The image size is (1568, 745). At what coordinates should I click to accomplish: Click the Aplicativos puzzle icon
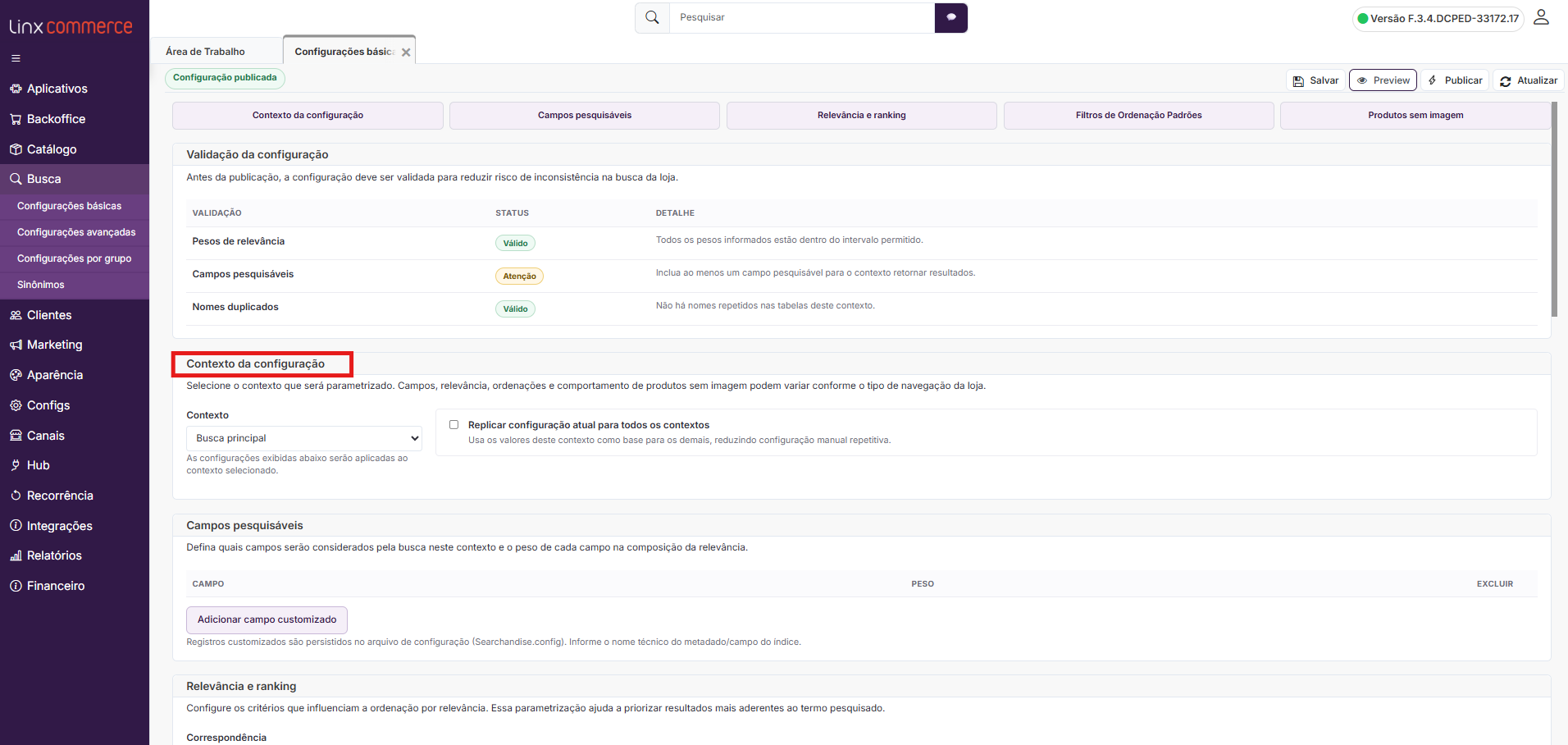16,89
